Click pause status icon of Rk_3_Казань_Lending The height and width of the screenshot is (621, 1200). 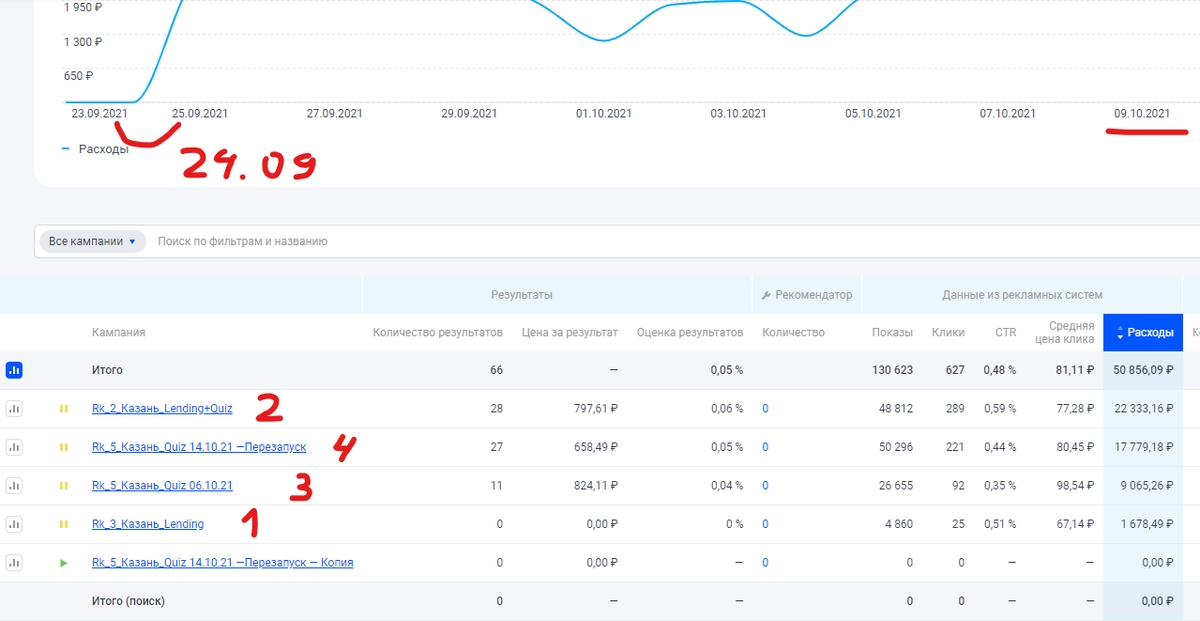[64, 524]
